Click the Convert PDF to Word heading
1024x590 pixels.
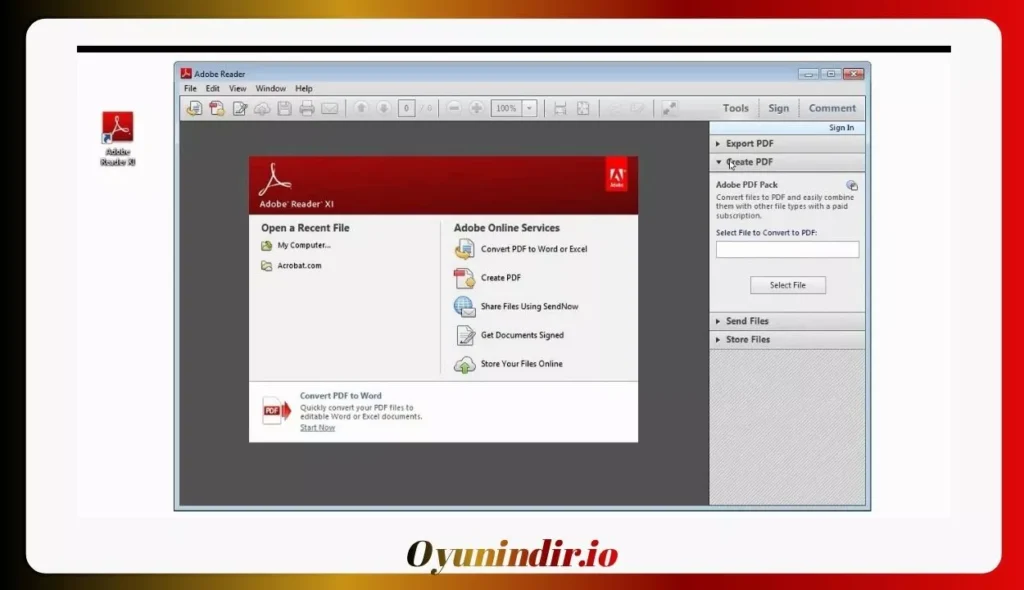coord(340,396)
